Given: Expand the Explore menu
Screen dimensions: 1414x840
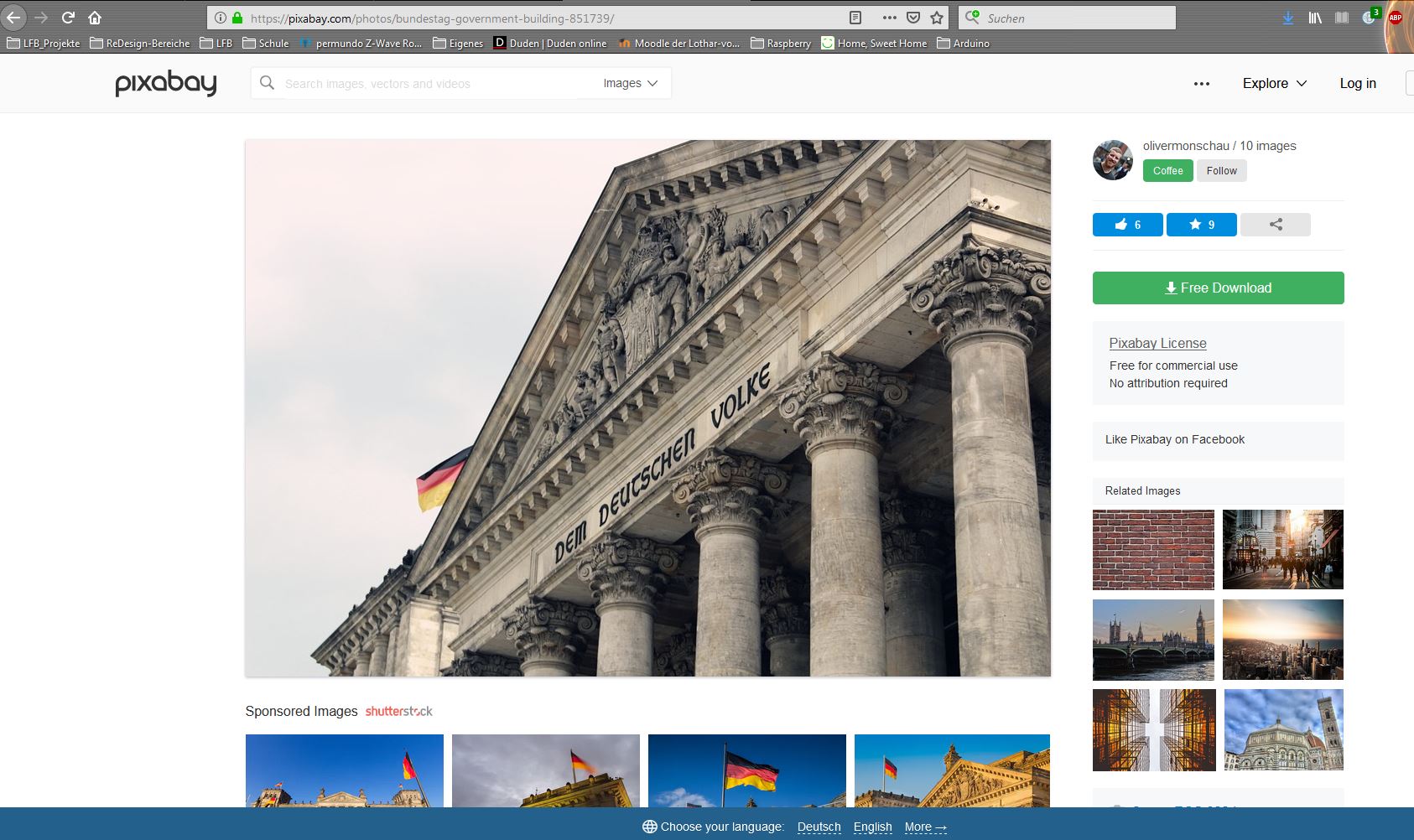Looking at the screenshot, I should pos(1274,83).
